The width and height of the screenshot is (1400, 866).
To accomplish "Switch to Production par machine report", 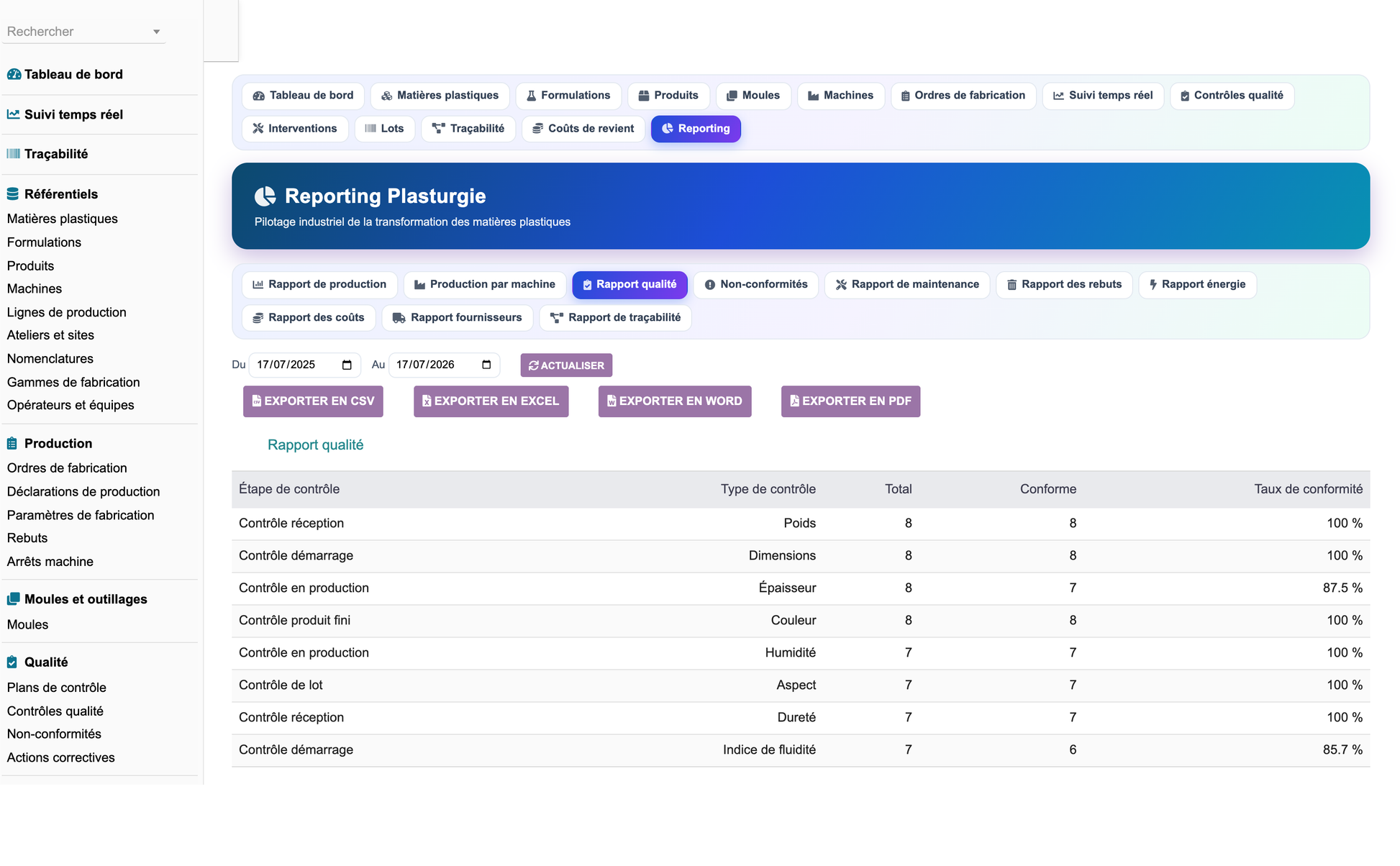I will 485,285.
